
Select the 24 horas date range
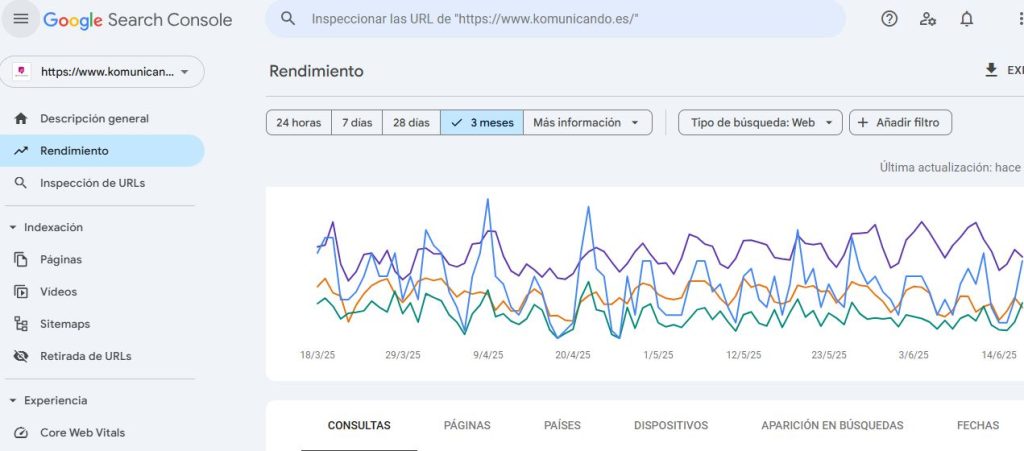point(298,123)
